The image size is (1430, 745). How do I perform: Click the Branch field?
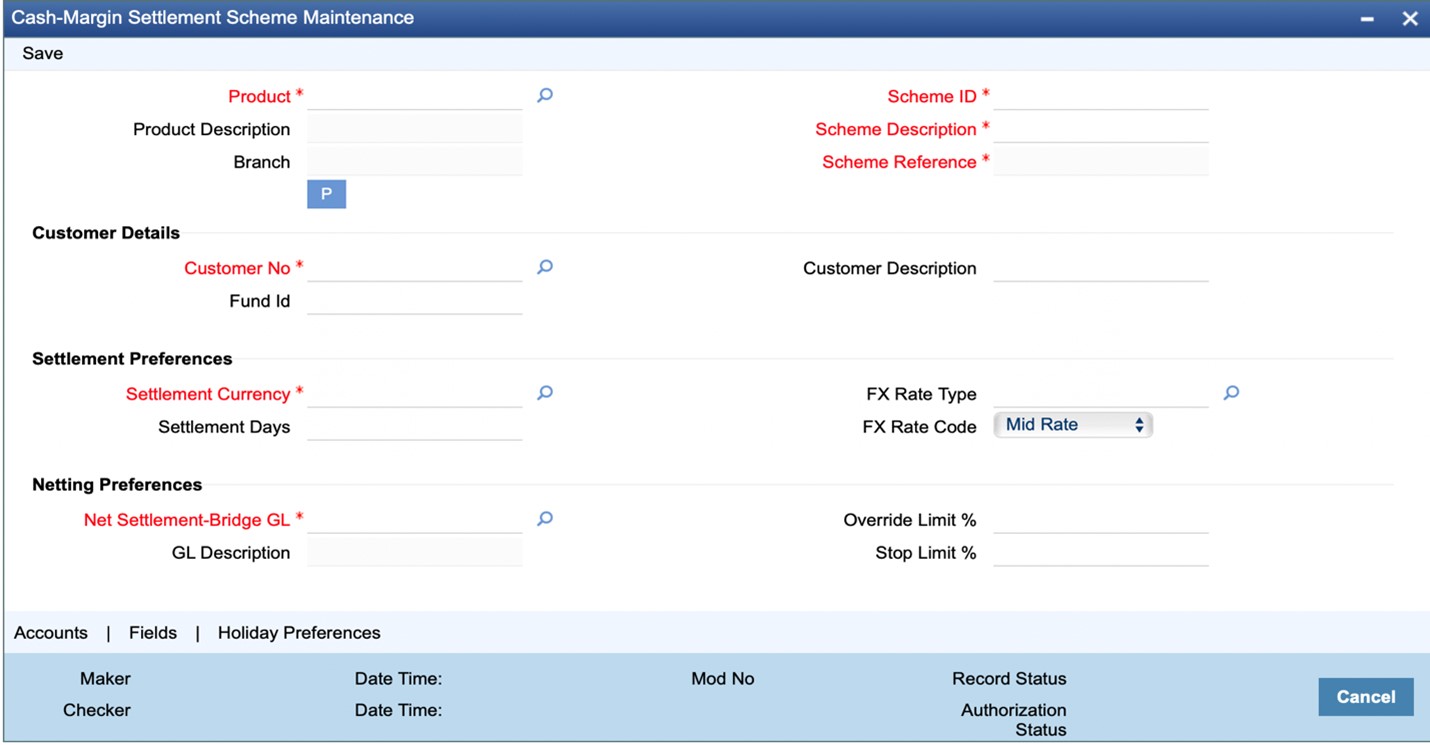[x=415, y=162]
